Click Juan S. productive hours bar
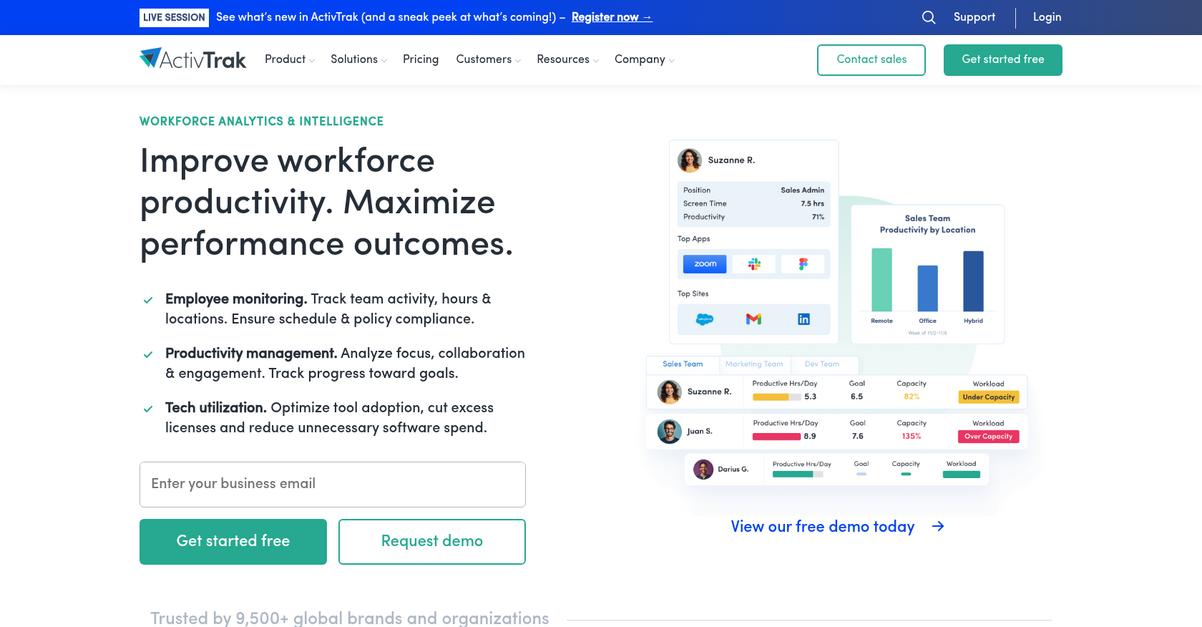 click(777, 436)
